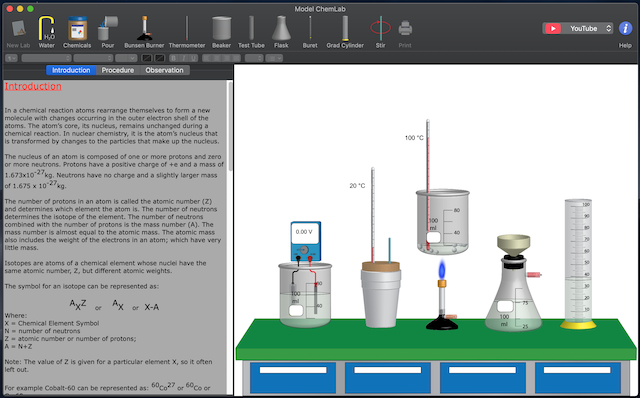Click the funnel on the flask
The width and height of the screenshot is (640, 398).
[x=513, y=244]
